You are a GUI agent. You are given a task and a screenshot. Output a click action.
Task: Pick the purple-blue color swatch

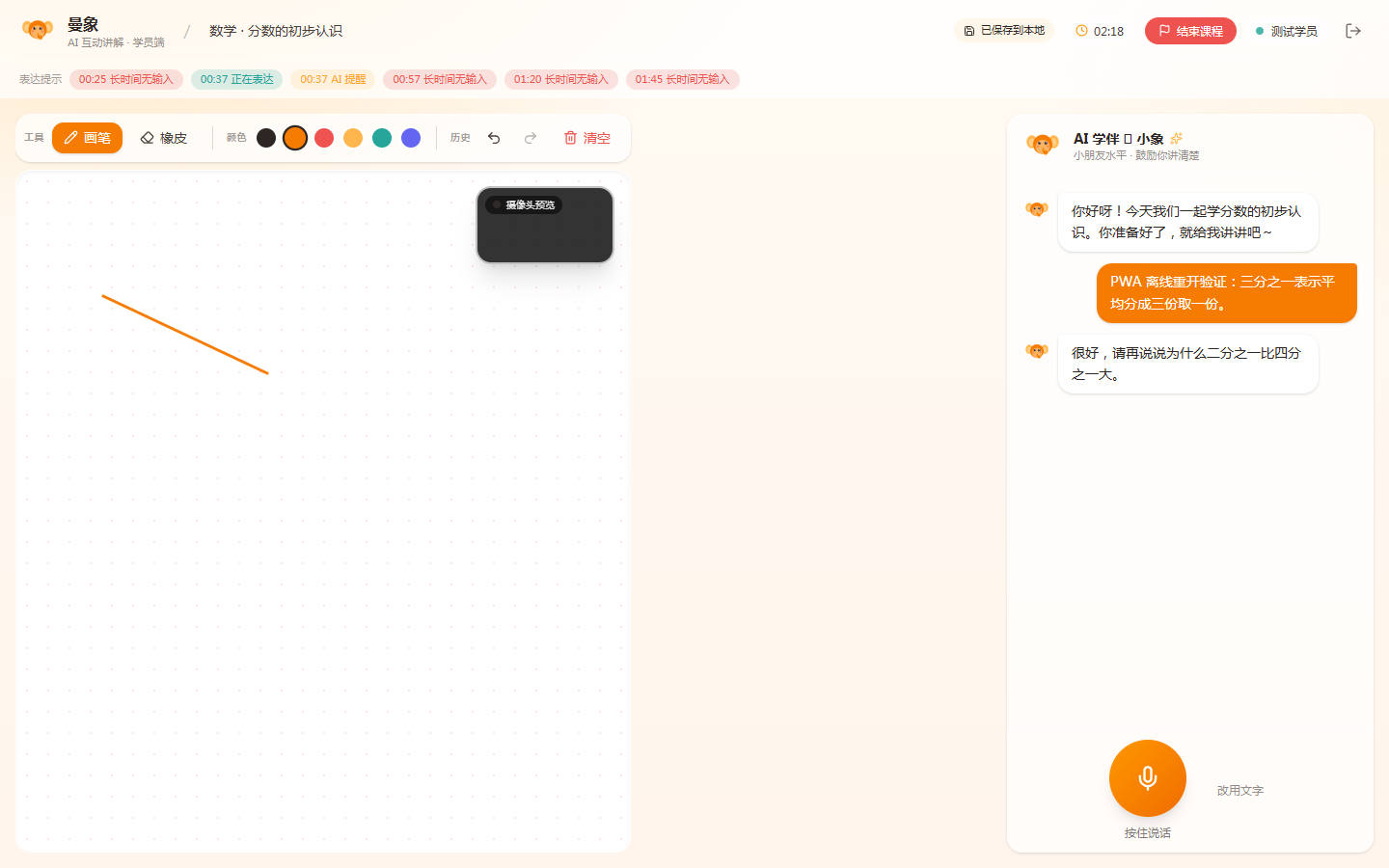(x=411, y=138)
